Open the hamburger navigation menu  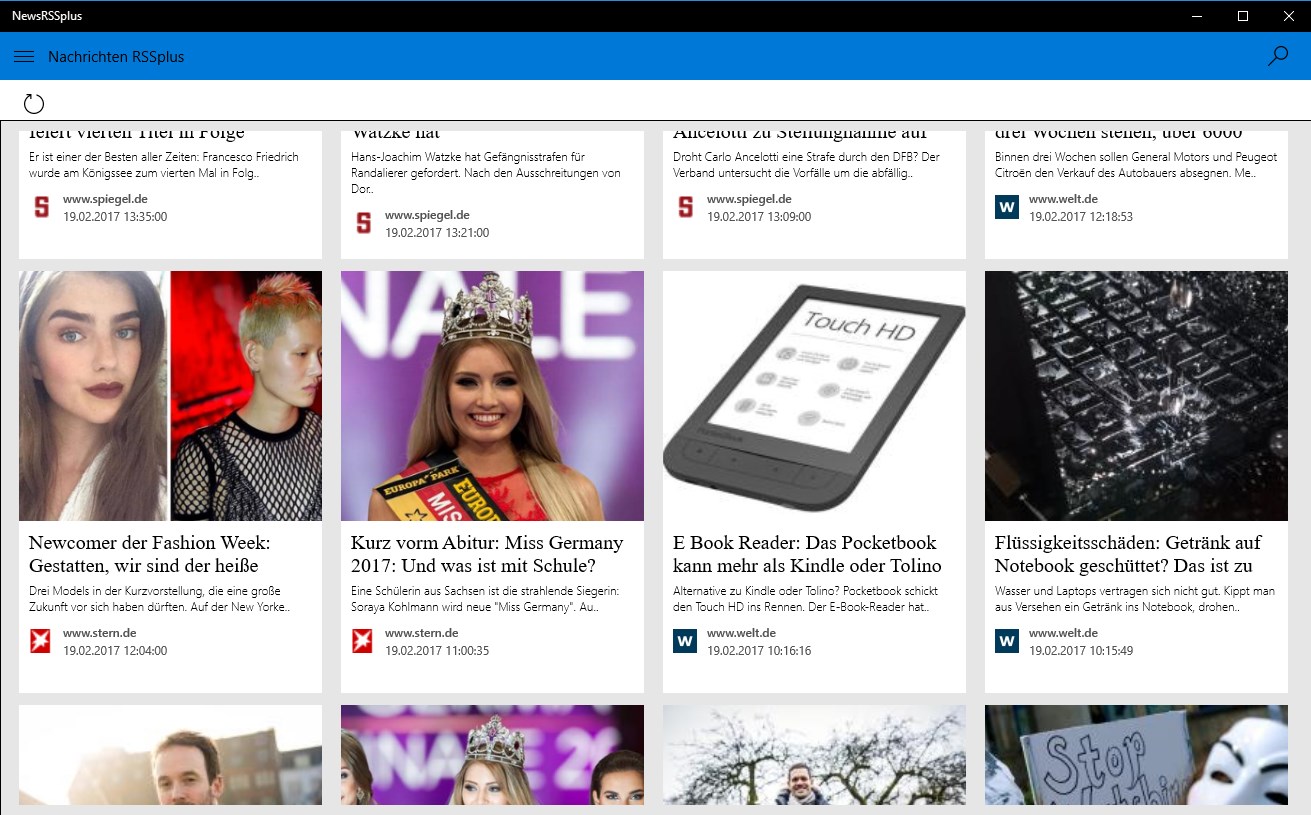coord(24,57)
